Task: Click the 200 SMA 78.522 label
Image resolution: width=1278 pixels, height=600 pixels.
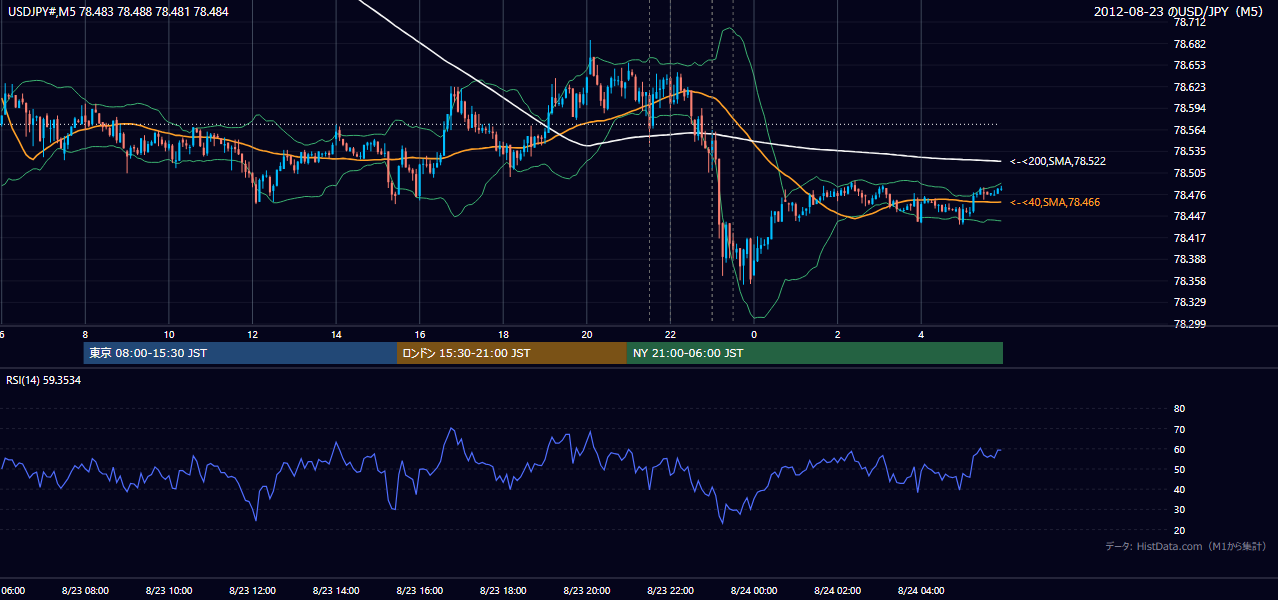Action: click(x=1057, y=161)
